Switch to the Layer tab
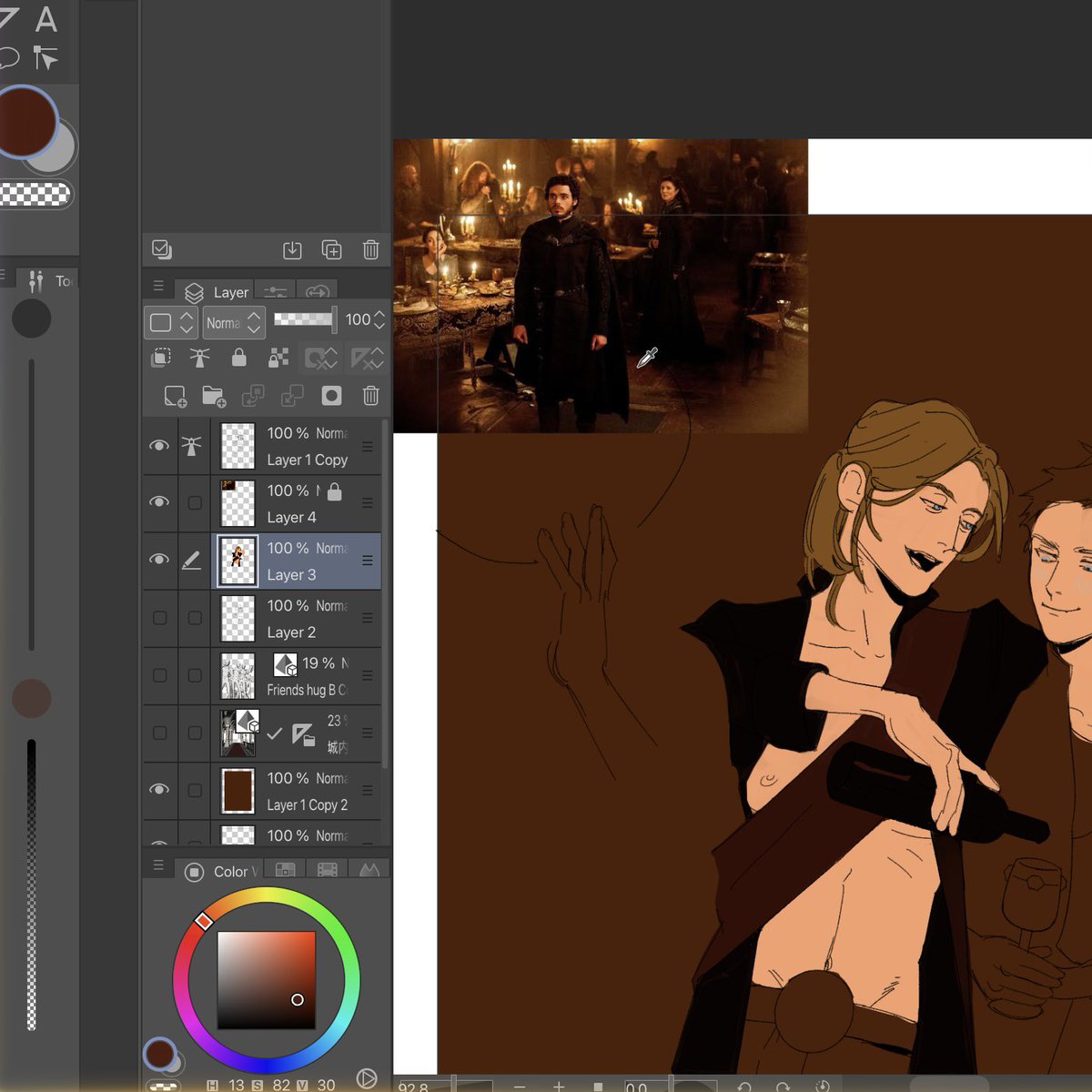 tap(216, 292)
